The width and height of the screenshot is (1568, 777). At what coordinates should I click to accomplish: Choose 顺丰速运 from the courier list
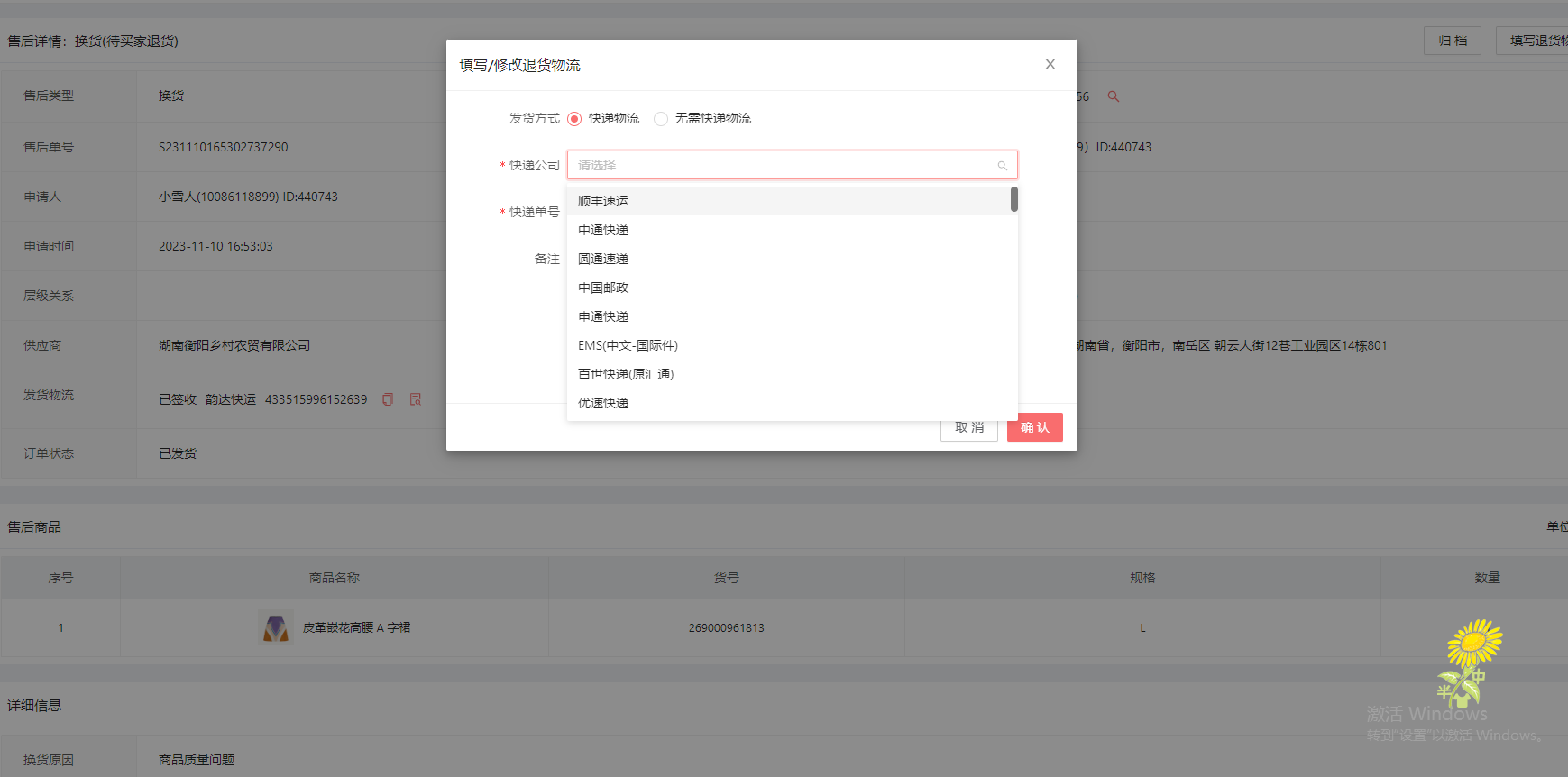coord(603,201)
